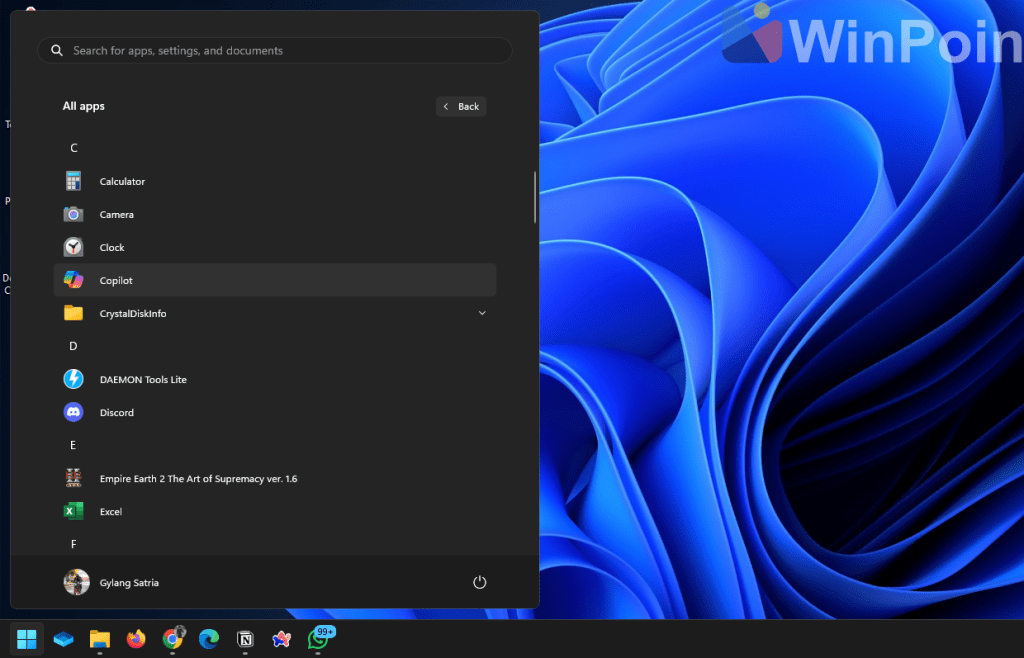The image size is (1024, 658).
Task: Open Firefox from the taskbar
Action: [x=136, y=638]
